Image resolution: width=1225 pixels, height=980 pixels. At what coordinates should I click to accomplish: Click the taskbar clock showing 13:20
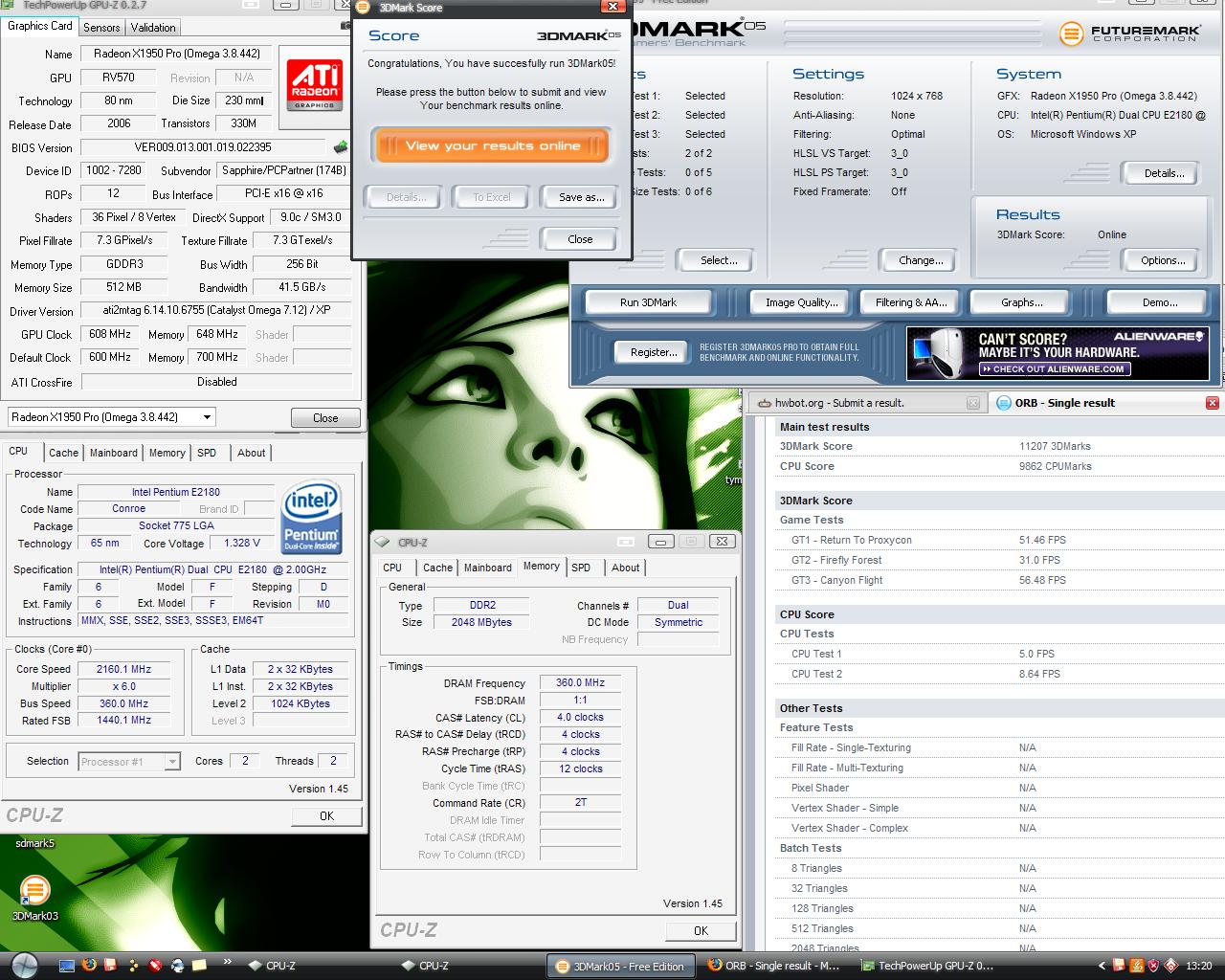pyautogui.click(x=1198, y=966)
